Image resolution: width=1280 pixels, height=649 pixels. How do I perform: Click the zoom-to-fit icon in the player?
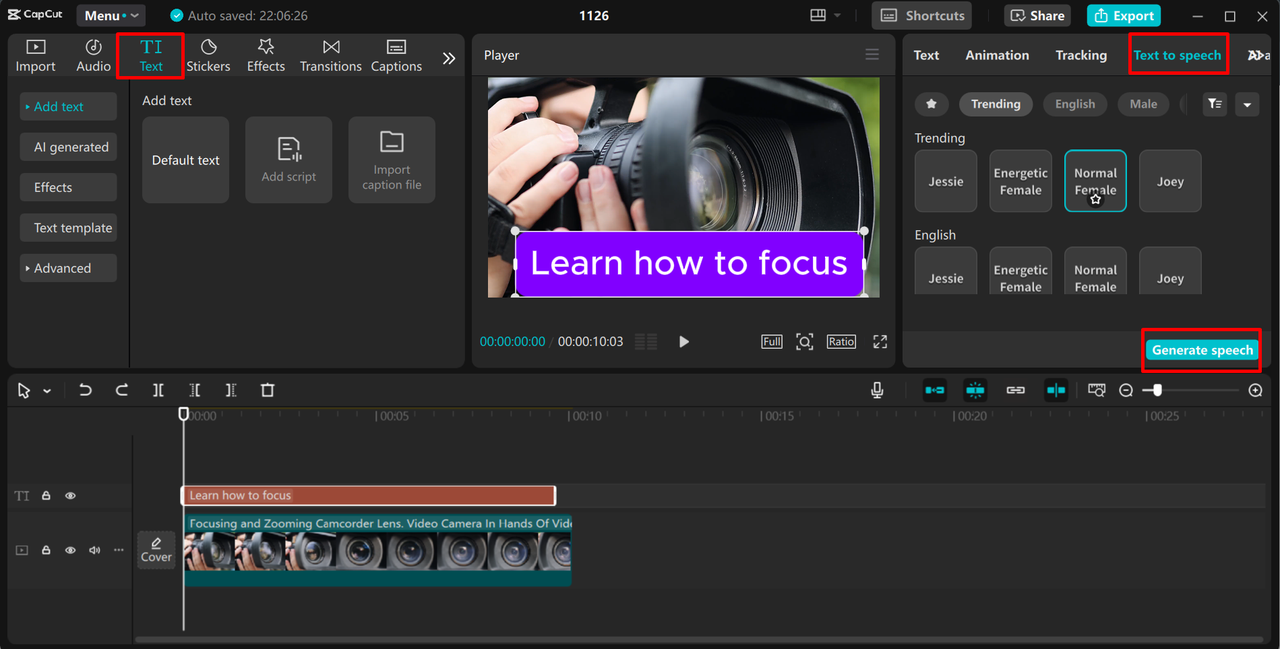click(x=804, y=341)
